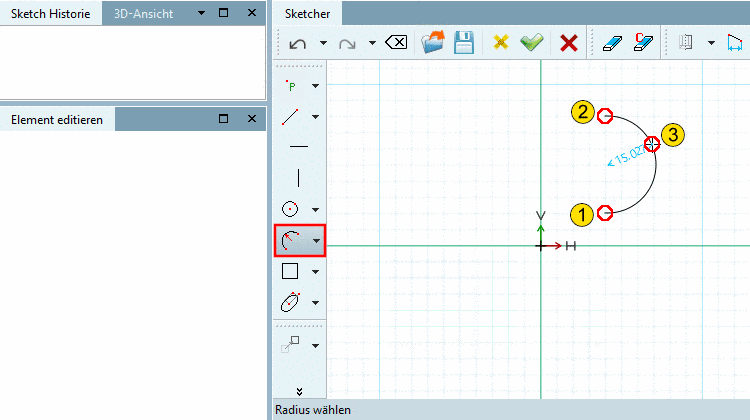Click the grayed mirror tool icon

(x=686, y=42)
